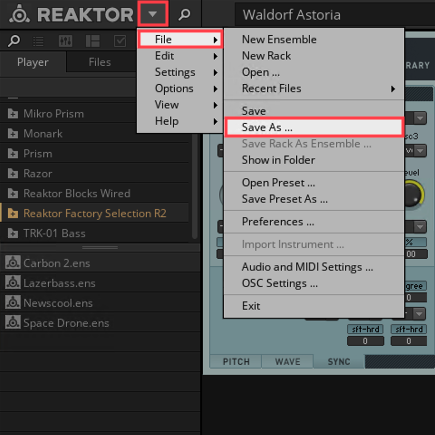Select Open ... in File menu
This screenshot has height=435, width=435.
pos(314,72)
